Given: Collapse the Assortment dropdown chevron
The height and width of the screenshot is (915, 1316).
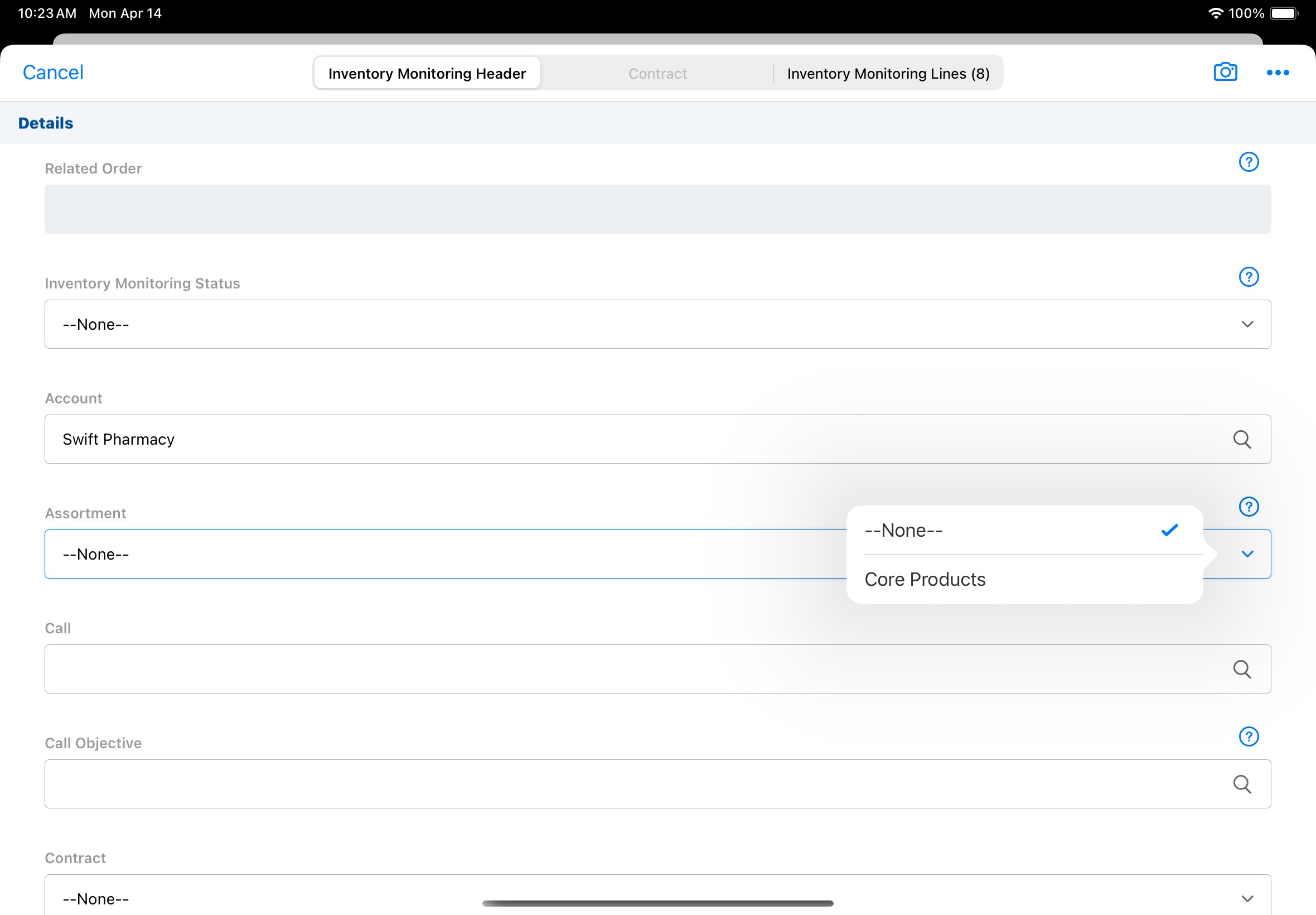Looking at the screenshot, I should (1247, 555).
